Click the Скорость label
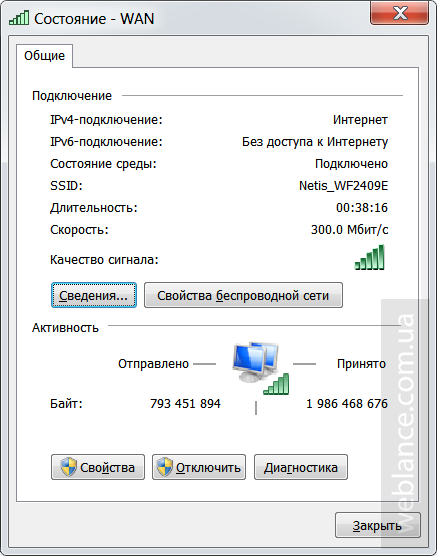This screenshot has width=437, height=556. (x=79, y=230)
